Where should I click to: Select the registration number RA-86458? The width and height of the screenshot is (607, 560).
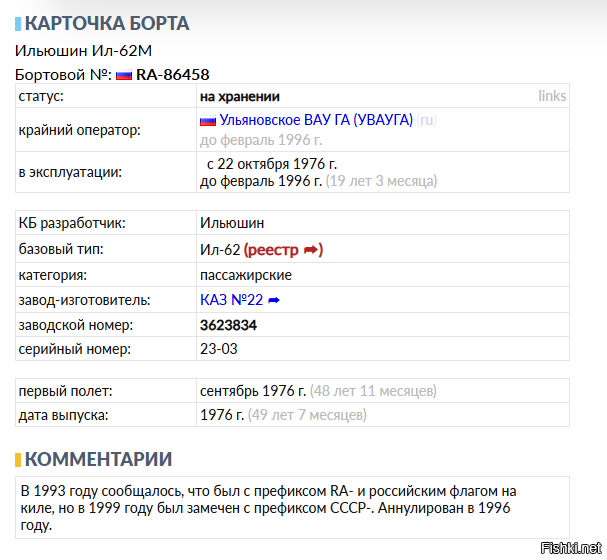[x=173, y=75]
